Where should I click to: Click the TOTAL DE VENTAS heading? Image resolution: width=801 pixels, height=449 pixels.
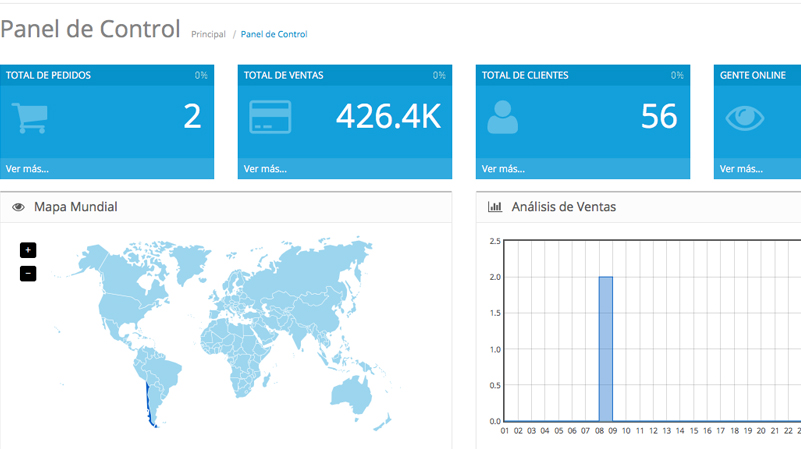284,75
